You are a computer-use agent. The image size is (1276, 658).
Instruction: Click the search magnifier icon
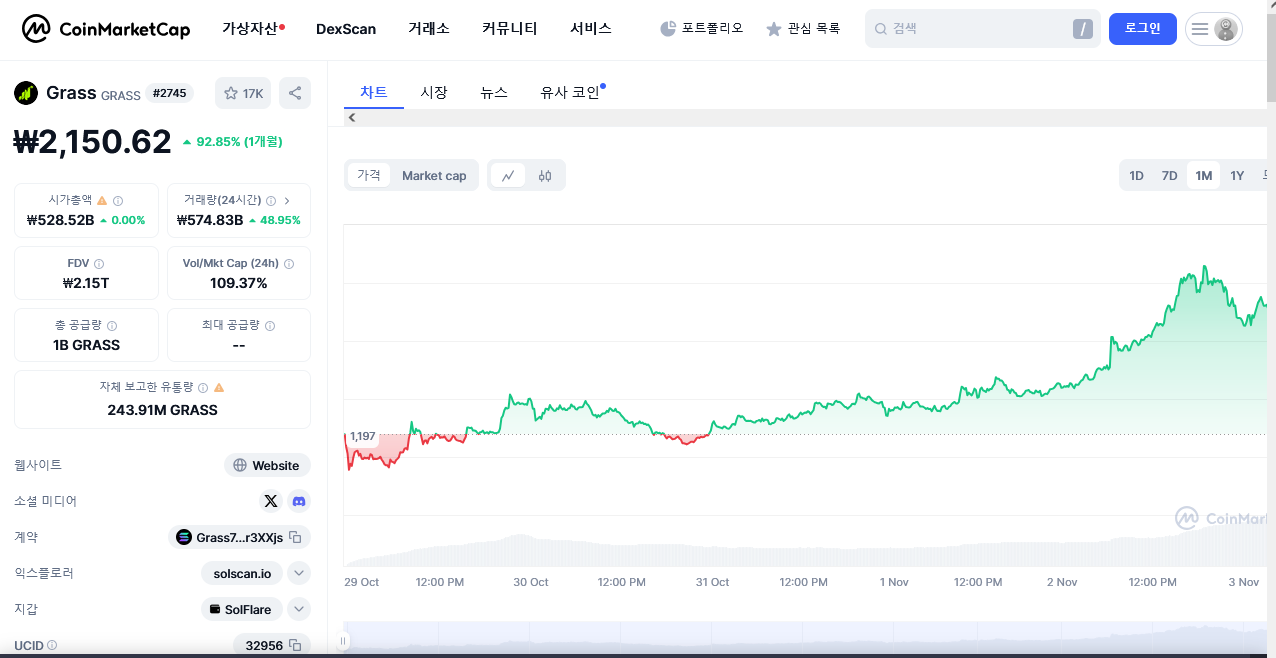880,29
